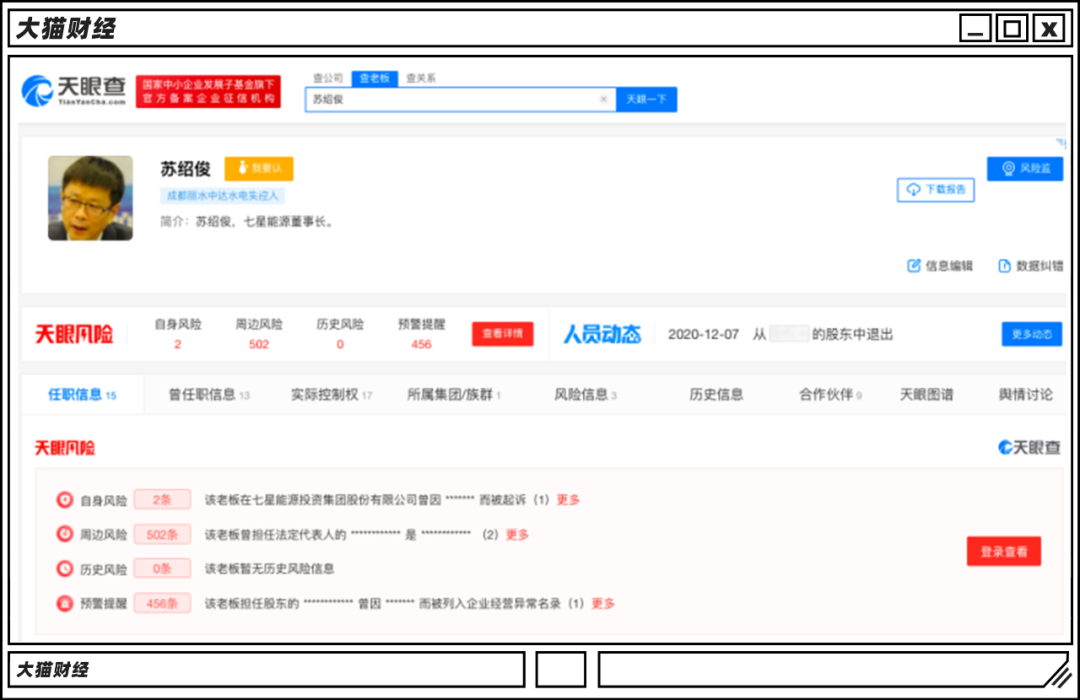Viewport: 1080px width, 700px height.
Task: Clear the search box with the X icon
Action: click(x=603, y=99)
